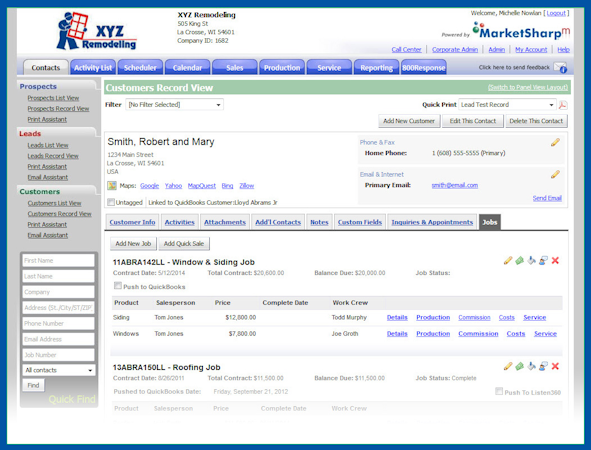591x450 pixels.
Task: Click the Add New Customer button
Action: point(409,121)
